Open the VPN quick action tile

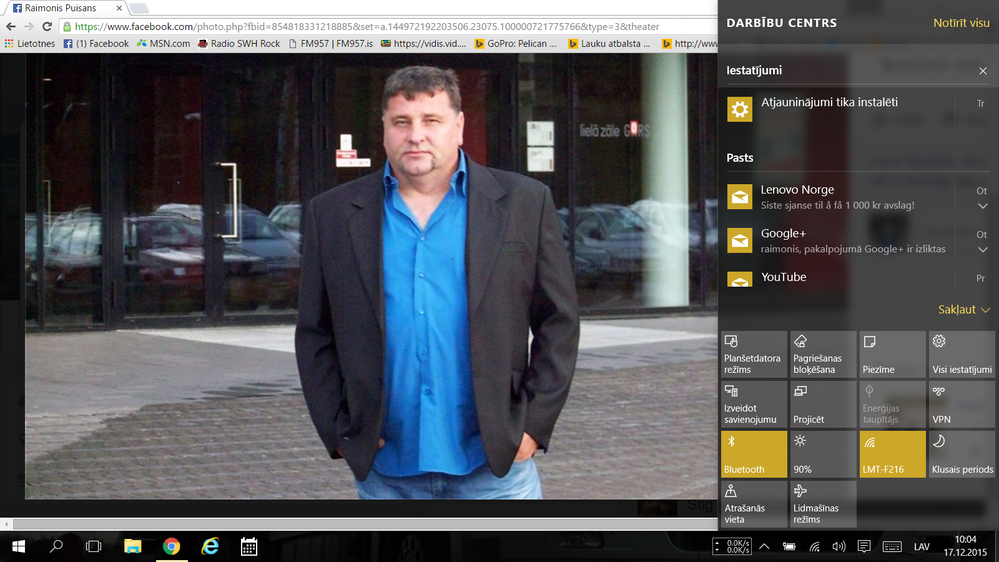[961, 405]
